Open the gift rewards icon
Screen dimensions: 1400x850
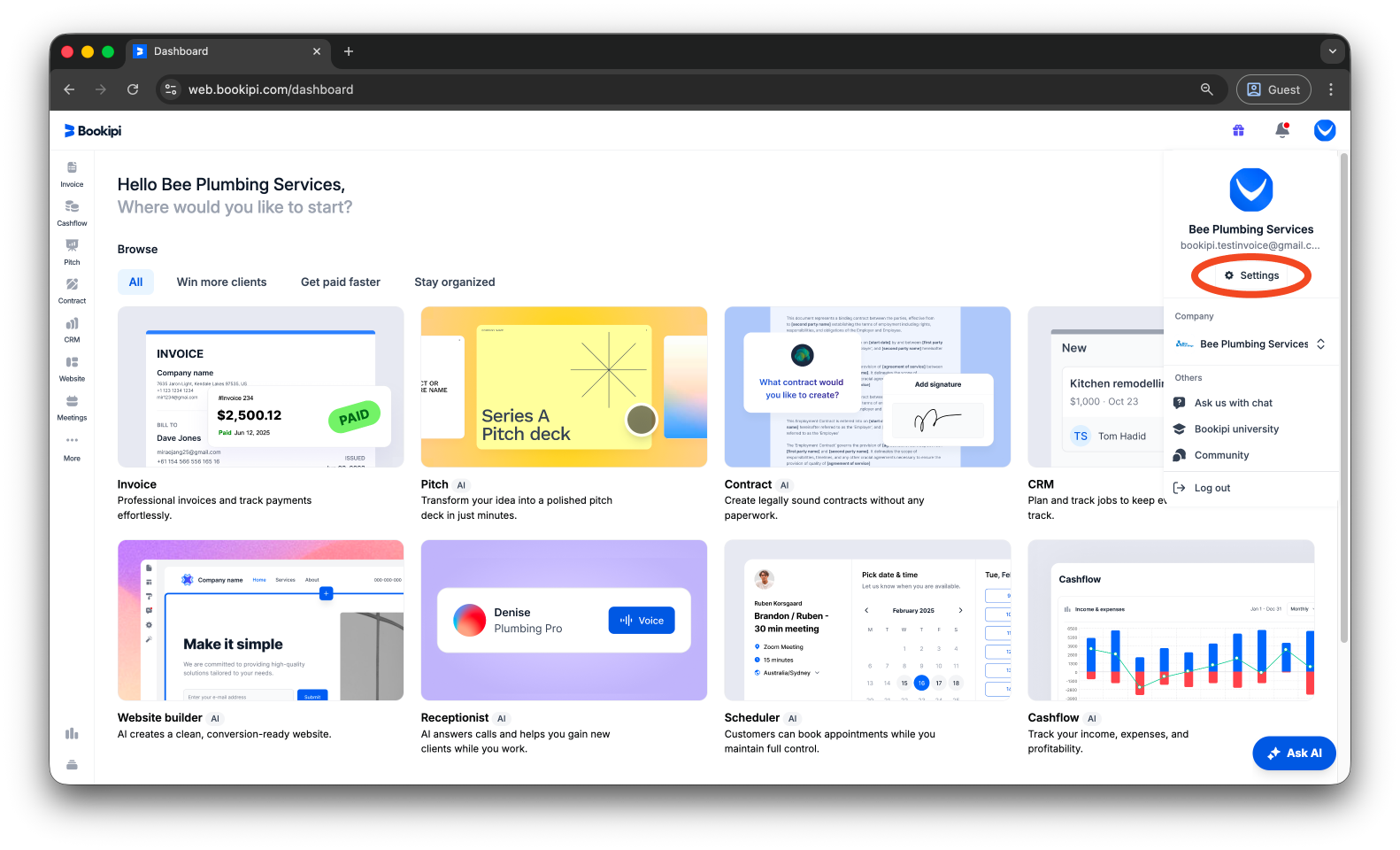click(1238, 131)
